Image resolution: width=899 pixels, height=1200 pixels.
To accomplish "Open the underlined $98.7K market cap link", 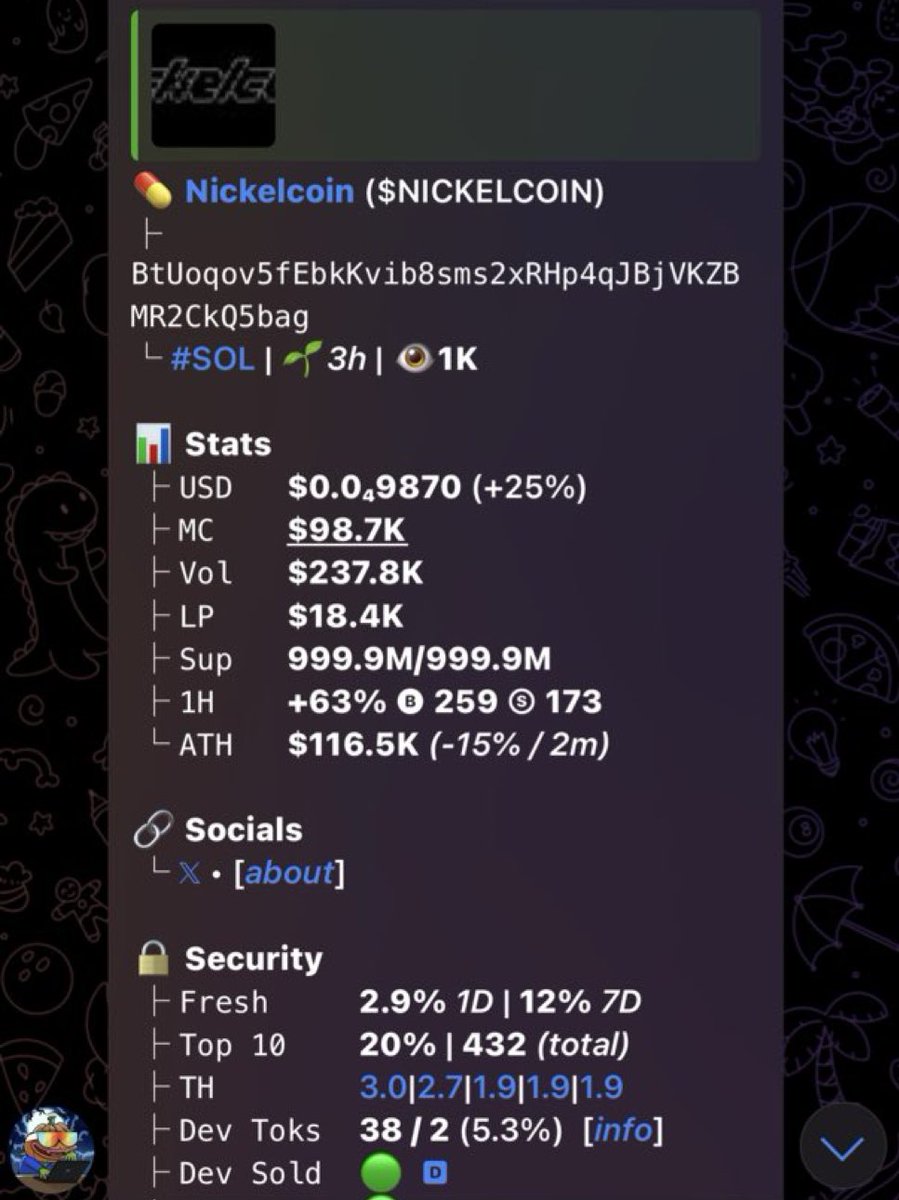I will pyautogui.click(x=346, y=530).
